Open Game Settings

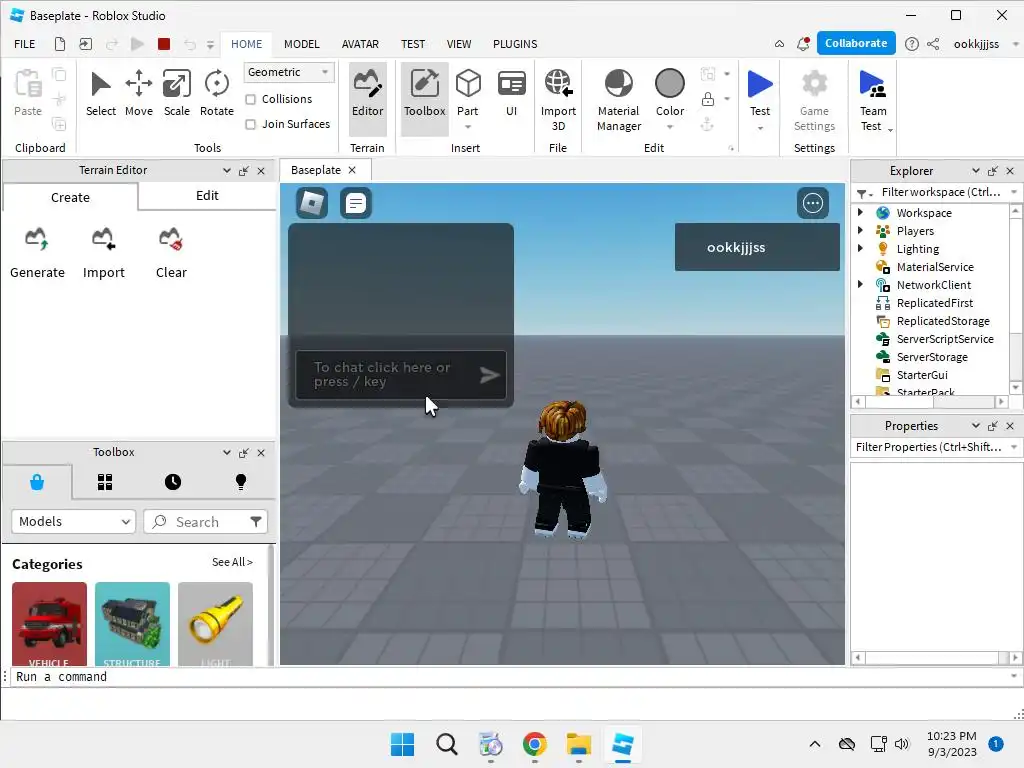814,100
